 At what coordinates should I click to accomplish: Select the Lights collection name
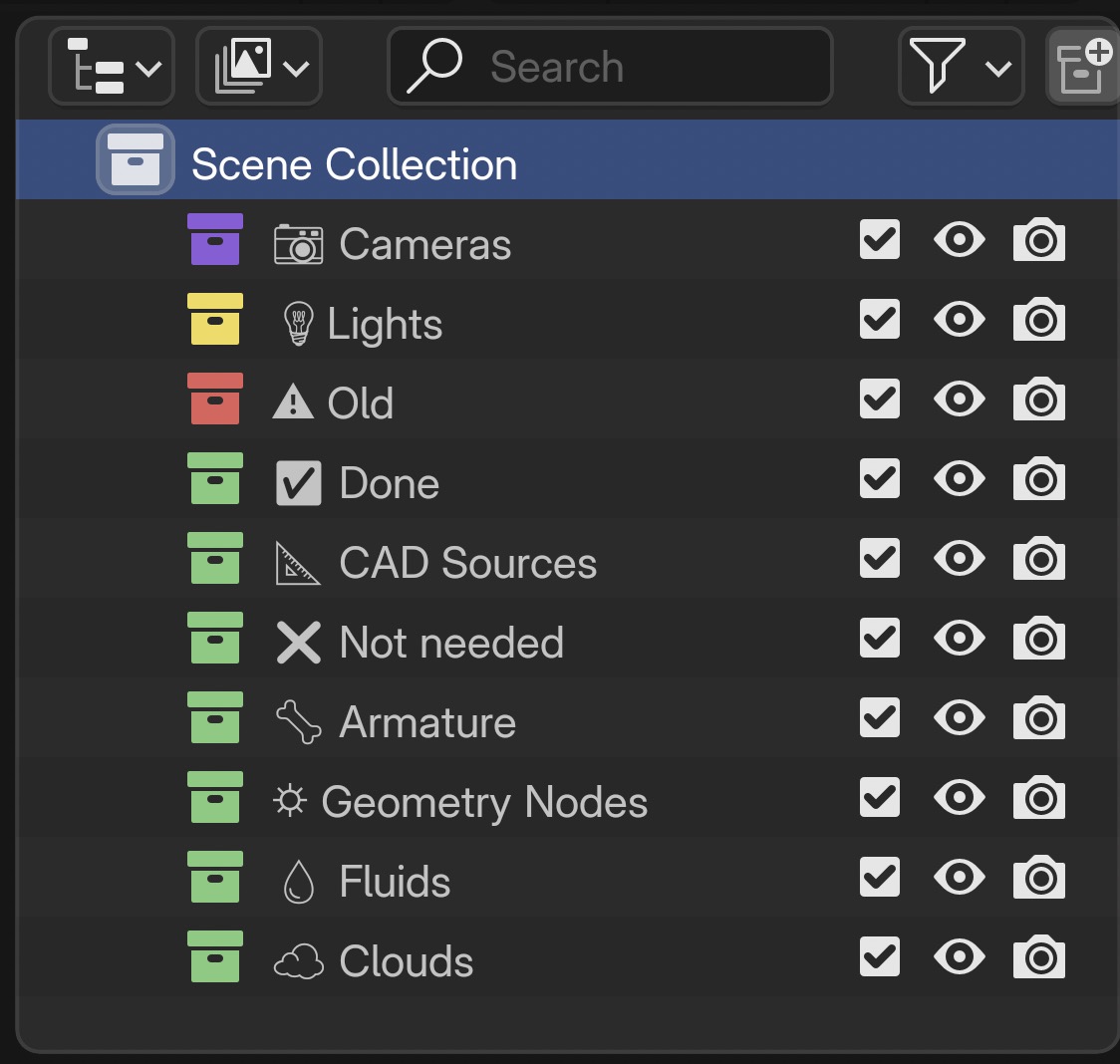point(385,325)
